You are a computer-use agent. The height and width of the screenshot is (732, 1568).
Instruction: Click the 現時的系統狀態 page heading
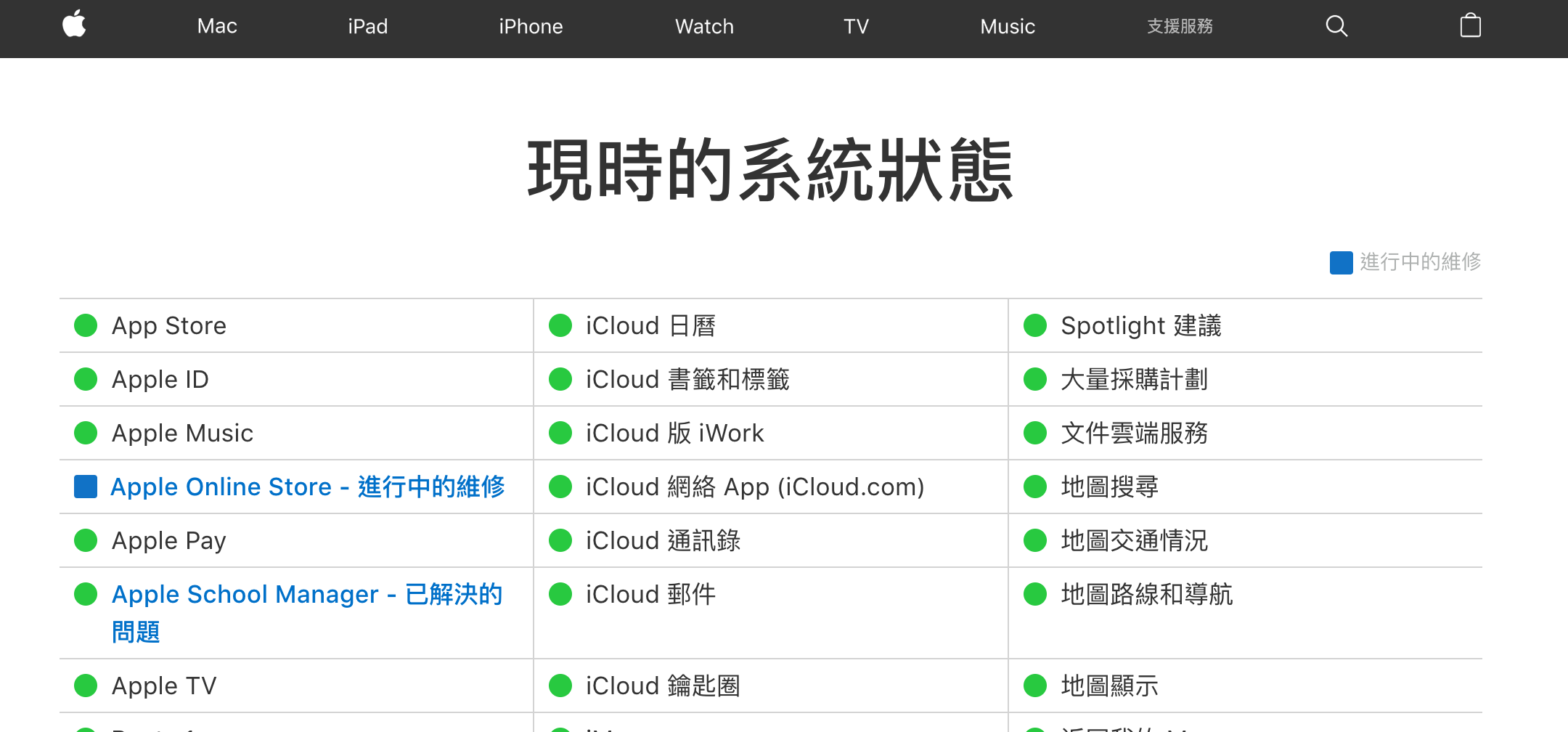pyautogui.click(x=770, y=171)
